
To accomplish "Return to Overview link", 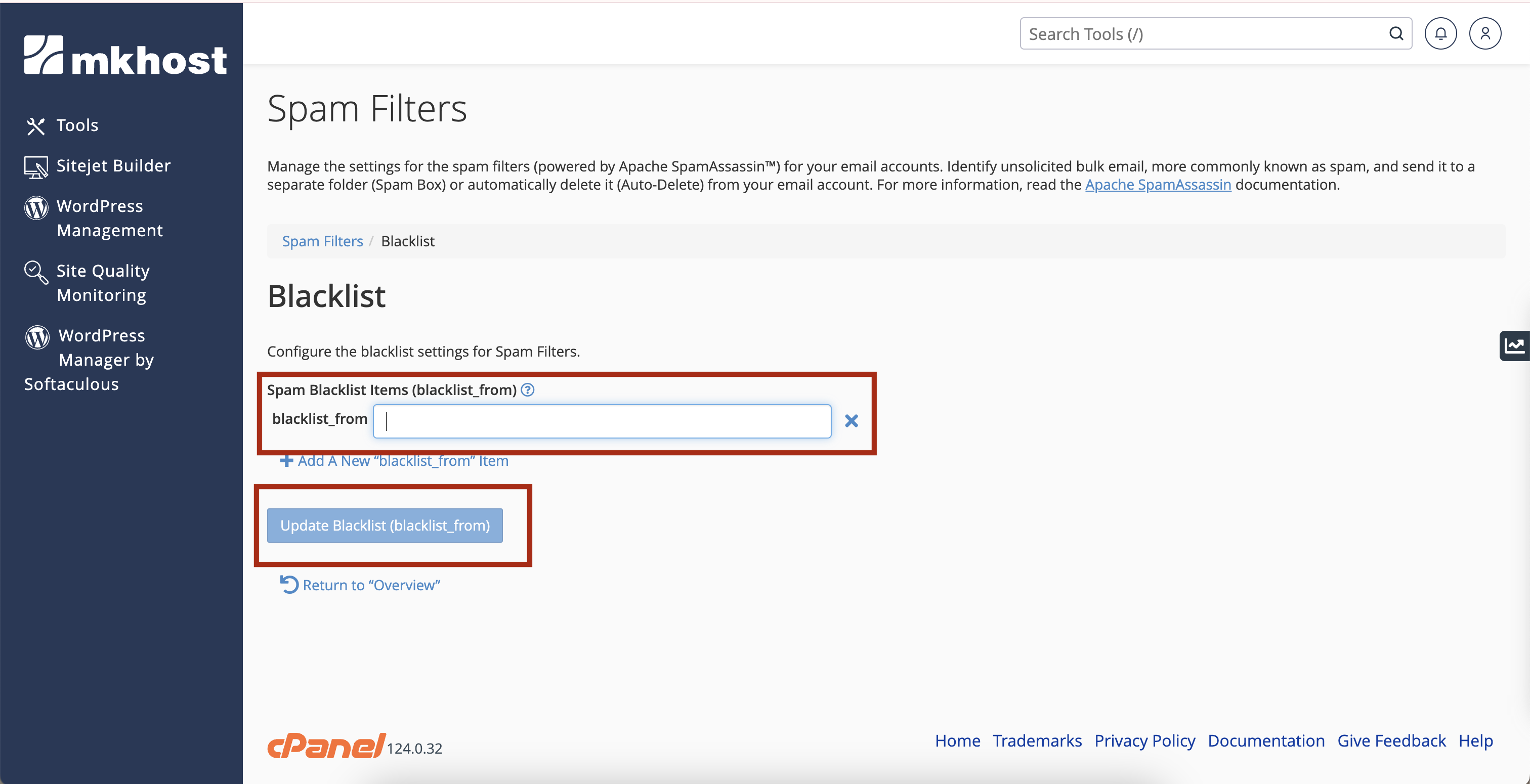I will point(371,585).
